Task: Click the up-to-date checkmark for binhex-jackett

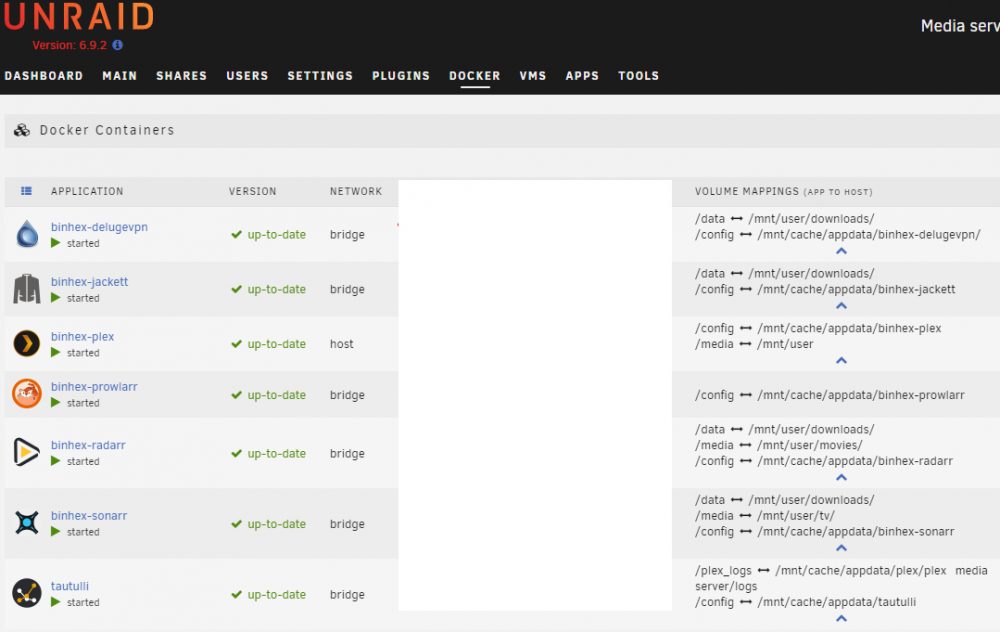Action: 237,290
